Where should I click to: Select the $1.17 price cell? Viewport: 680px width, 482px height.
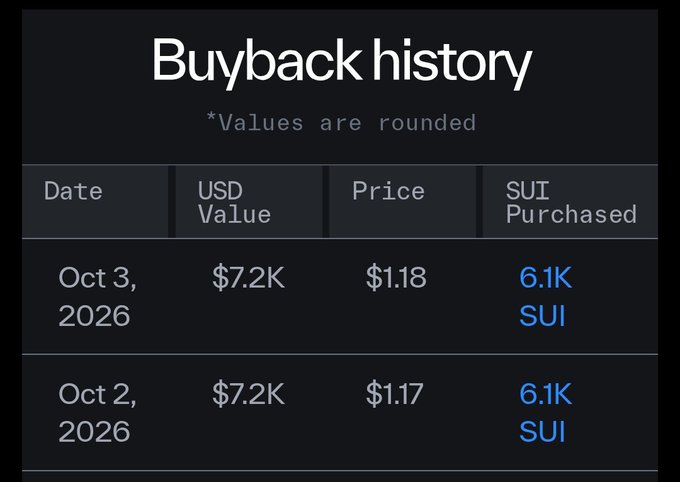[394, 393]
